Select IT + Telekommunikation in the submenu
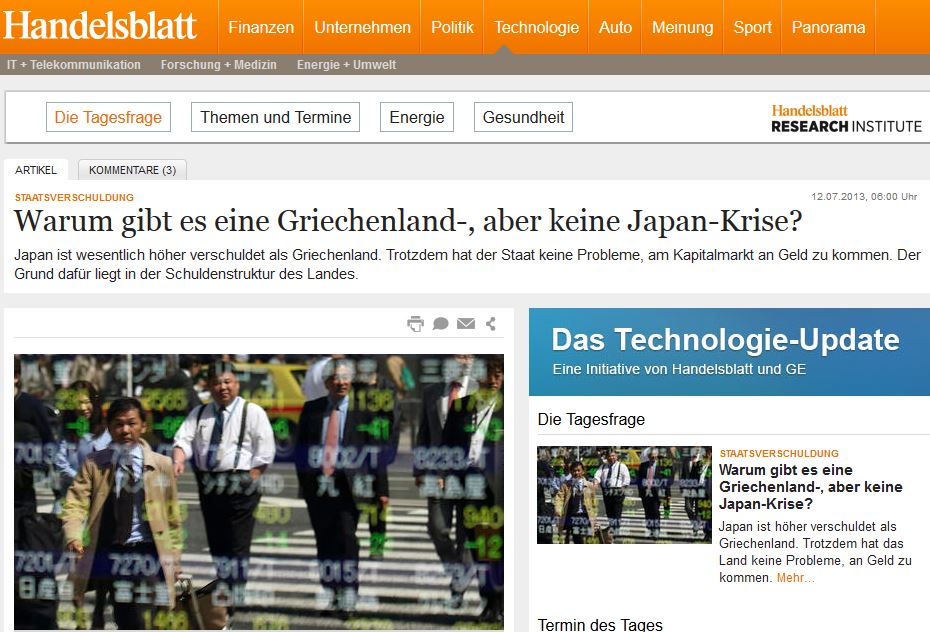930x632 pixels. [x=71, y=64]
